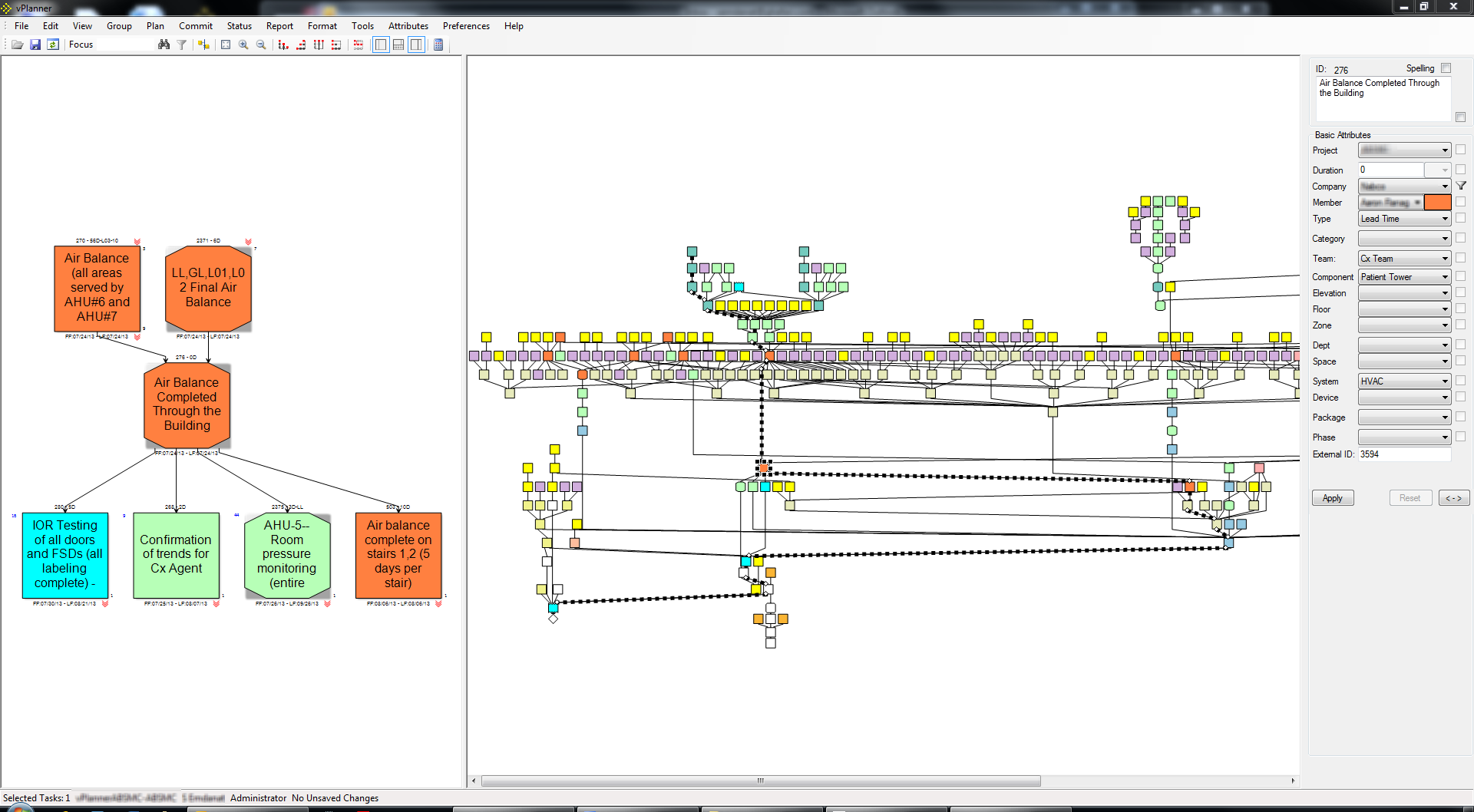Click the Zoom In magnifier icon

pyautogui.click(x=243, y=45)
